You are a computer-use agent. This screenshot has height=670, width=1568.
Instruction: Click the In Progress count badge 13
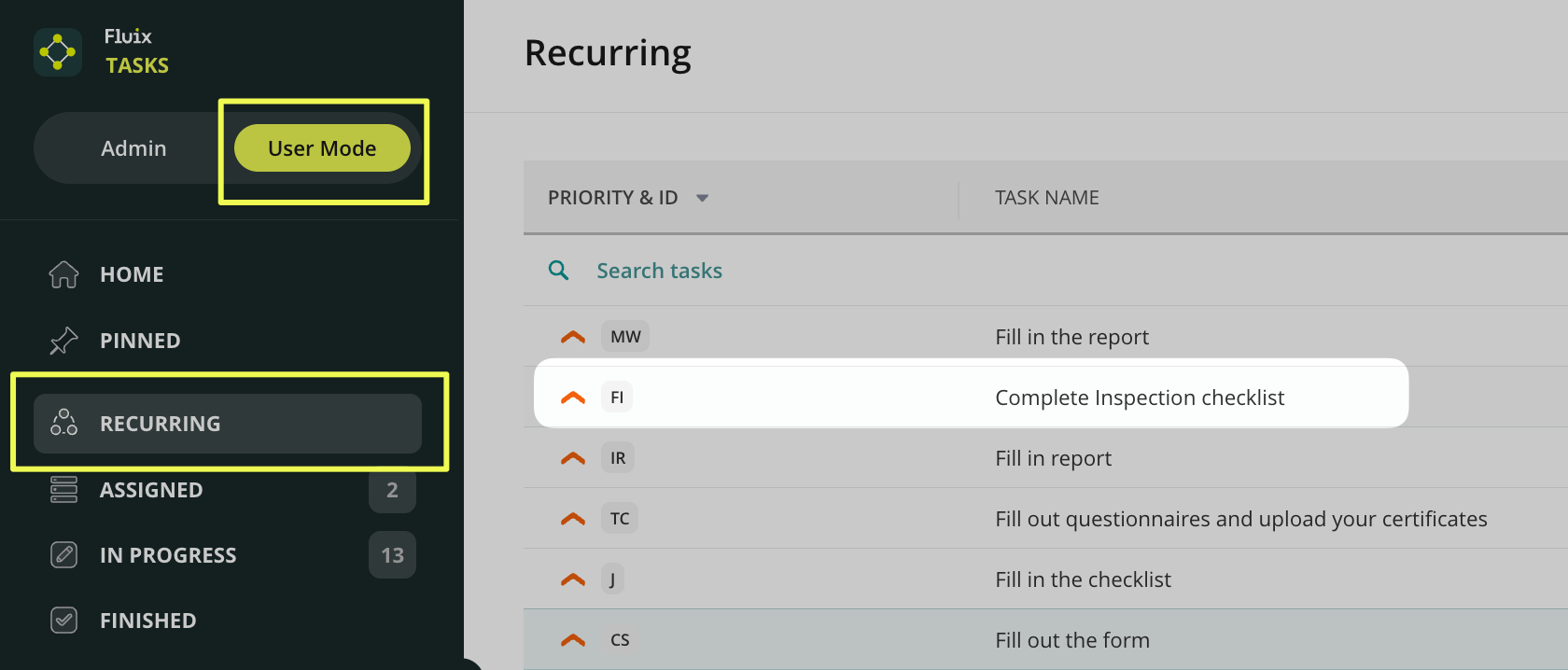click(x=392, y=555)
